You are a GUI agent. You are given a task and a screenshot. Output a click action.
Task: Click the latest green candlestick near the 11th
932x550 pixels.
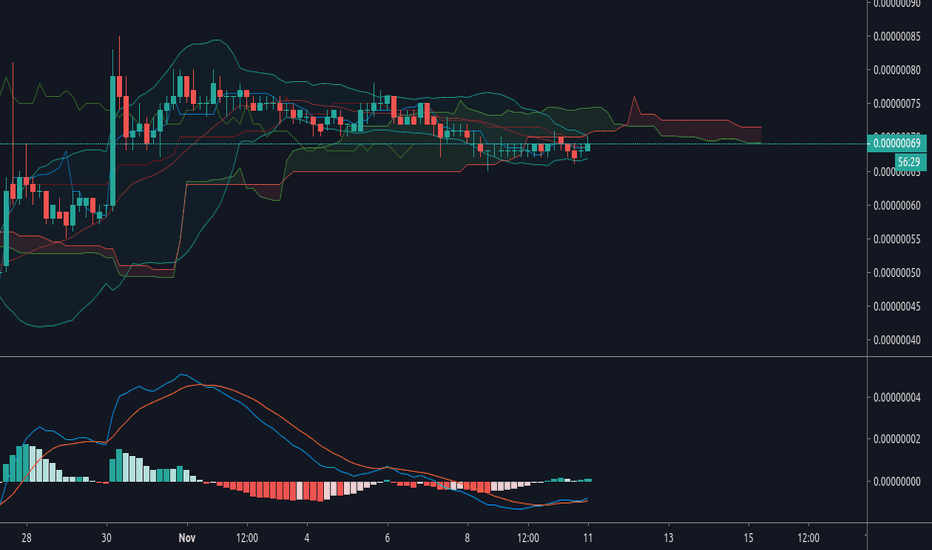[x=587, y=147]
